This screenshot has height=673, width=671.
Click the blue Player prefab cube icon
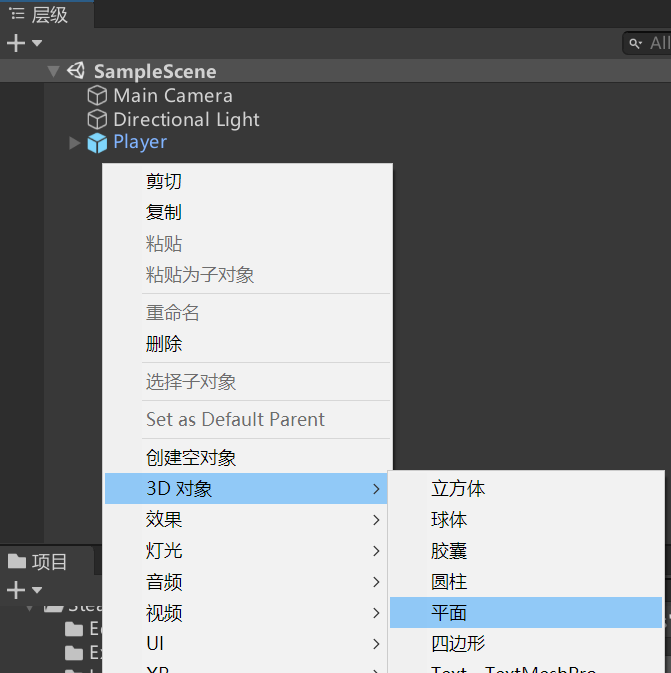(x=97, y=143)
